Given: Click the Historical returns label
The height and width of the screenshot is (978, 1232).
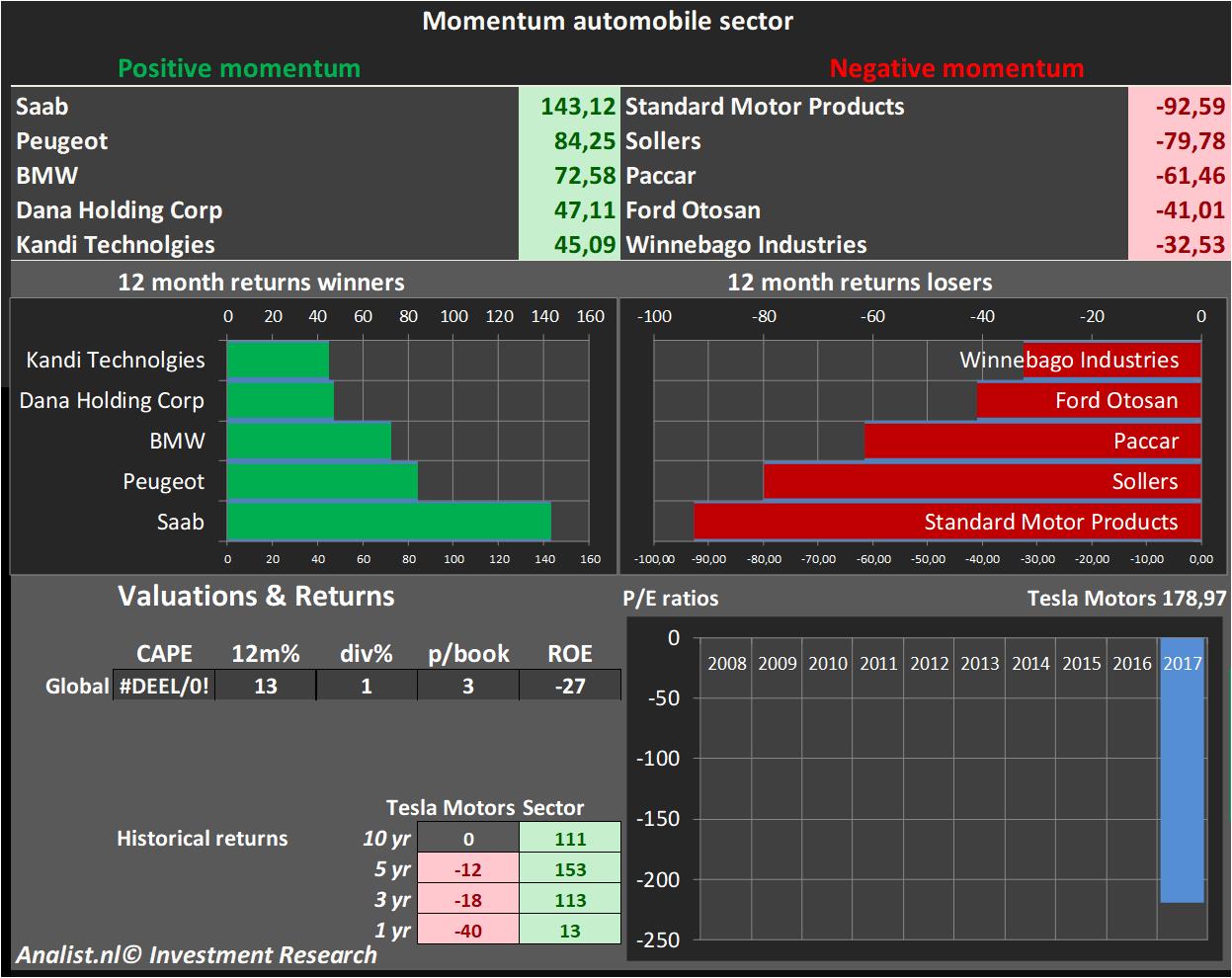Looking at the screenshot, I should click(203, 839).
